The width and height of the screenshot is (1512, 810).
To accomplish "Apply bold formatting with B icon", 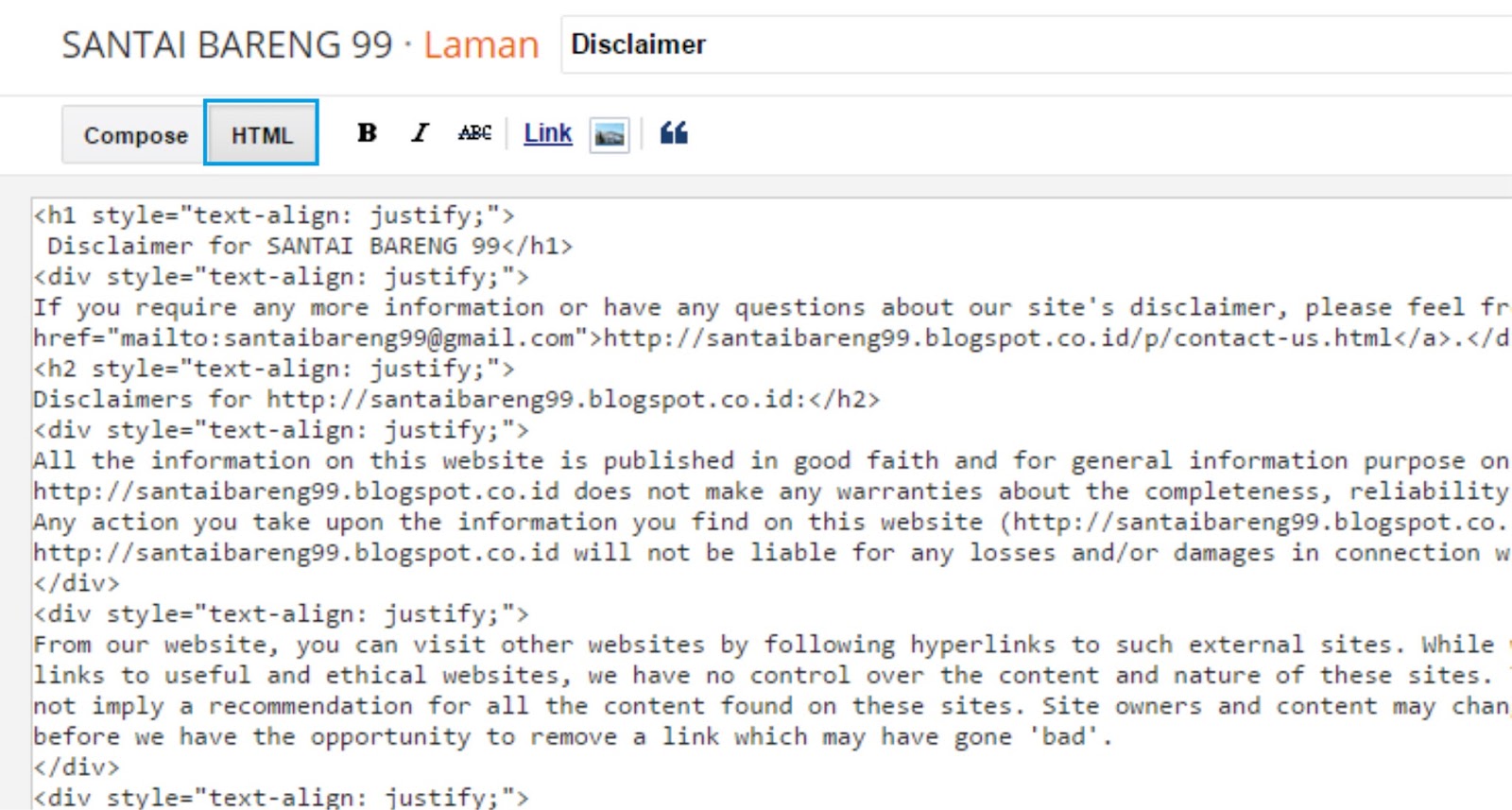I will coord(367,133).
